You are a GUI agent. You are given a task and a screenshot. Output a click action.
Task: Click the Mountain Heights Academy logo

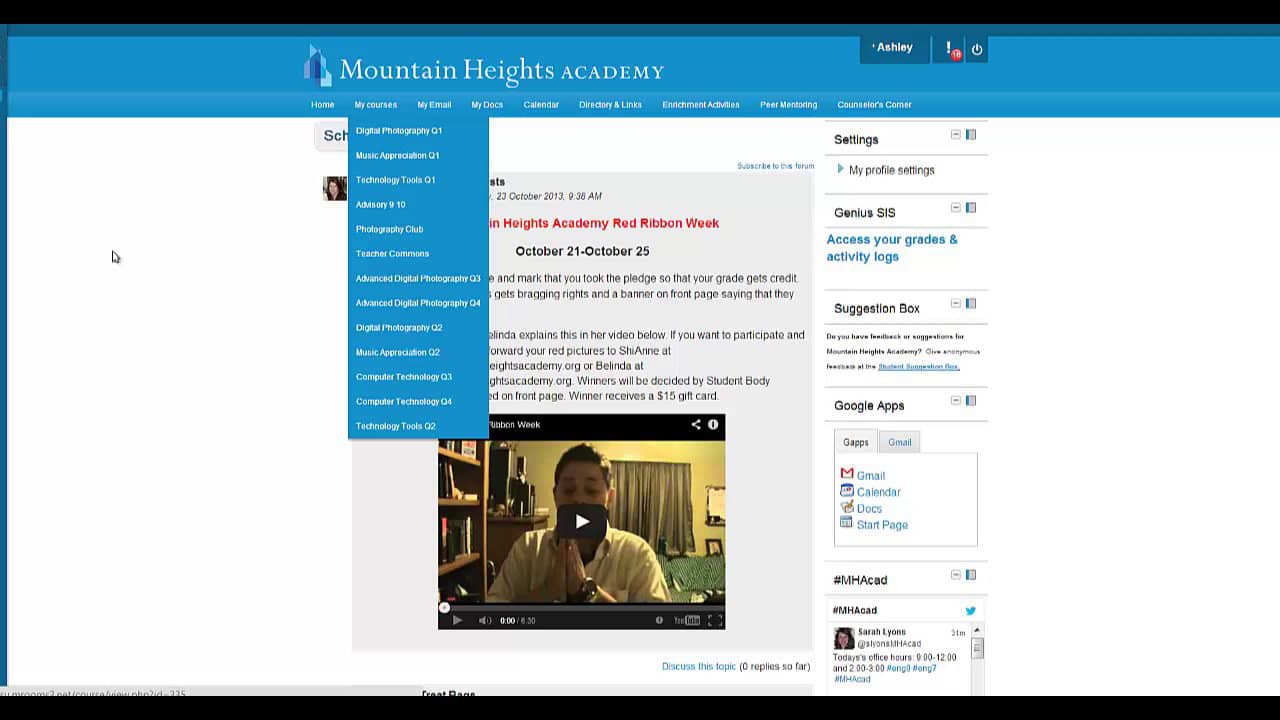coord(484,68)
